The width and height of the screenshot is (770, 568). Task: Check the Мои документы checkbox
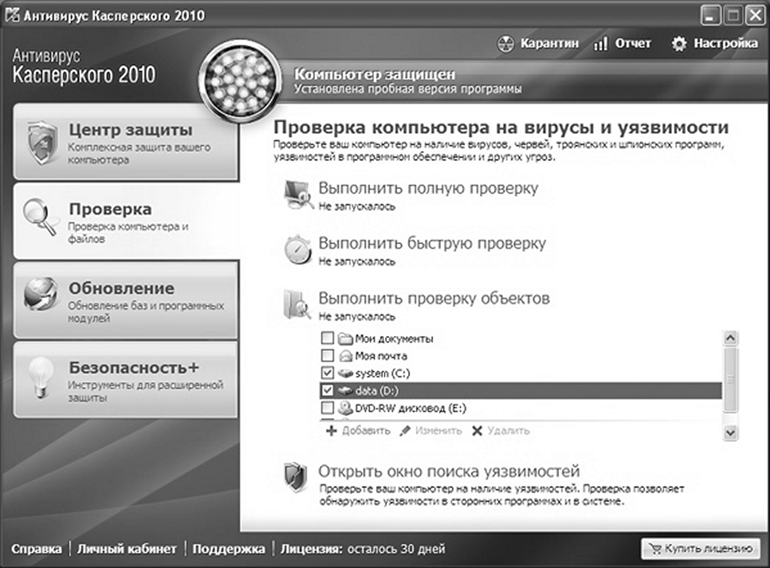[327, 338]
